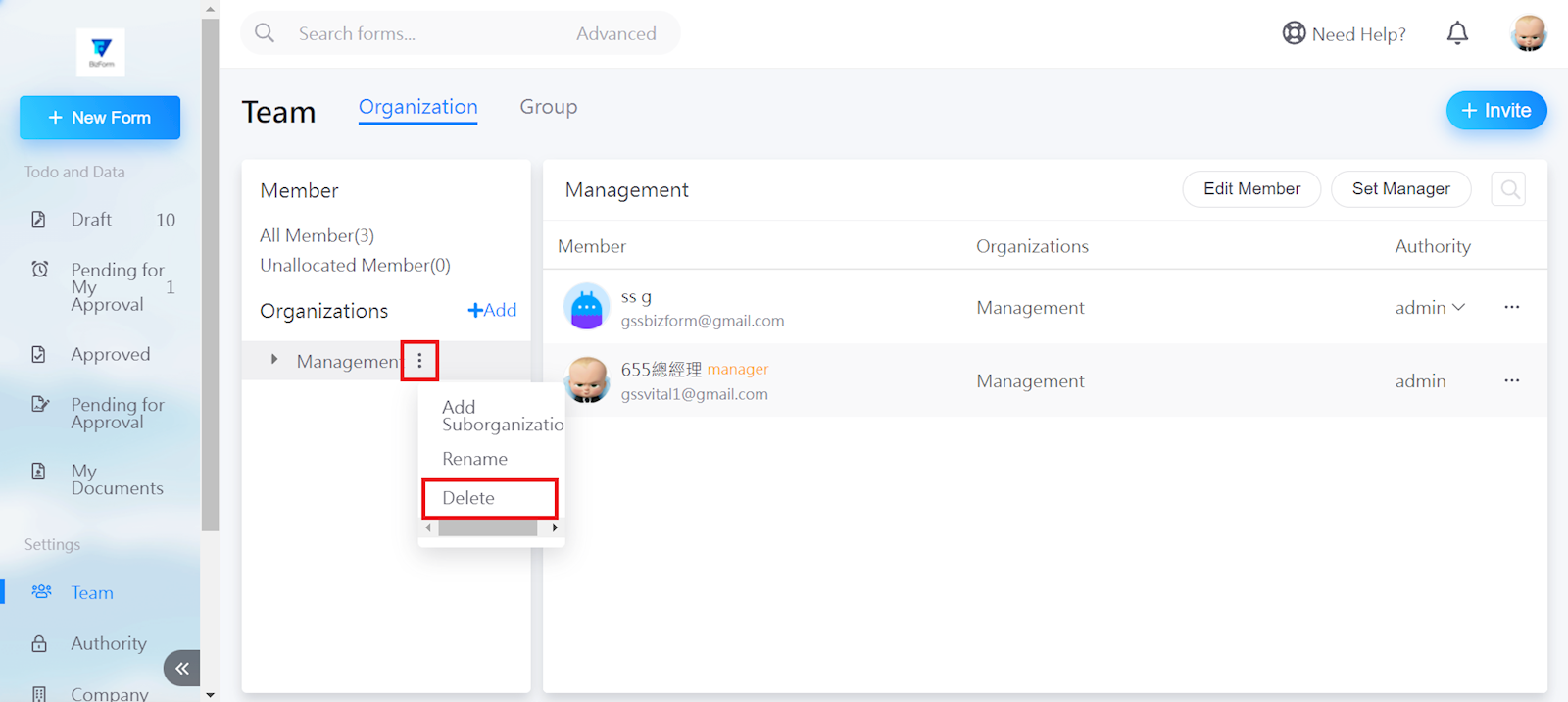Open the admin authority dropdown for ss g
1568x702 pixels.
tap(1430, 308)
